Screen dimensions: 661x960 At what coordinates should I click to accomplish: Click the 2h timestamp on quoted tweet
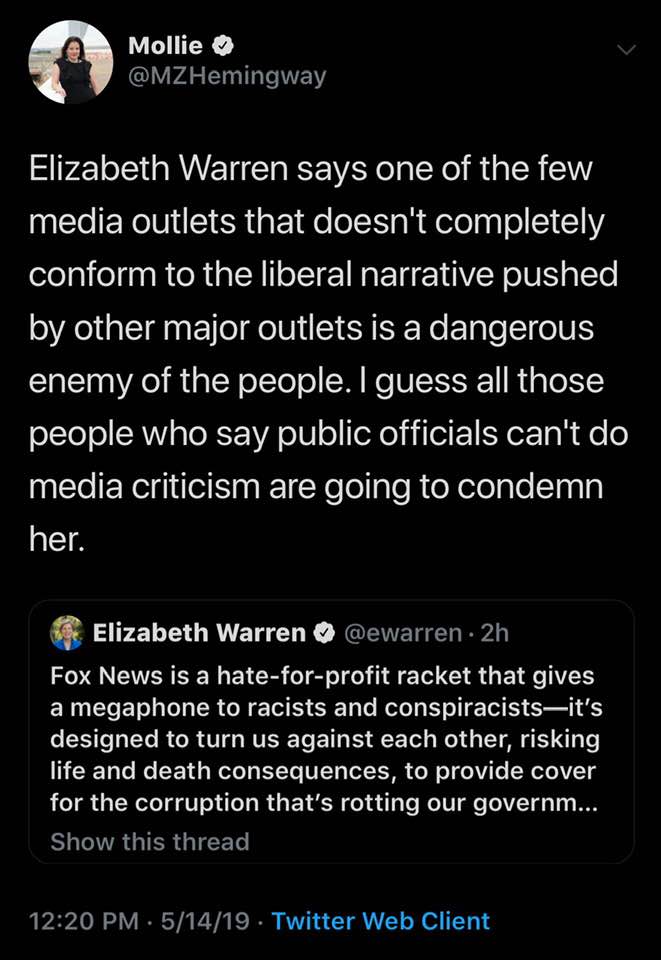(495, 633)
